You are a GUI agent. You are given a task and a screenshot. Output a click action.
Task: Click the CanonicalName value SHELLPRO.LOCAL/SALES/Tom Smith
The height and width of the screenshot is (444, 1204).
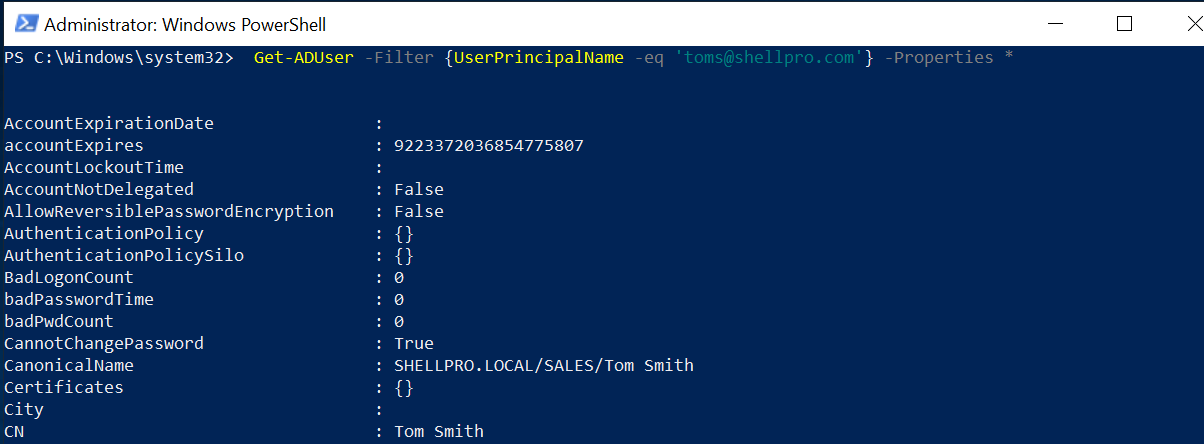tap(544, 366)
